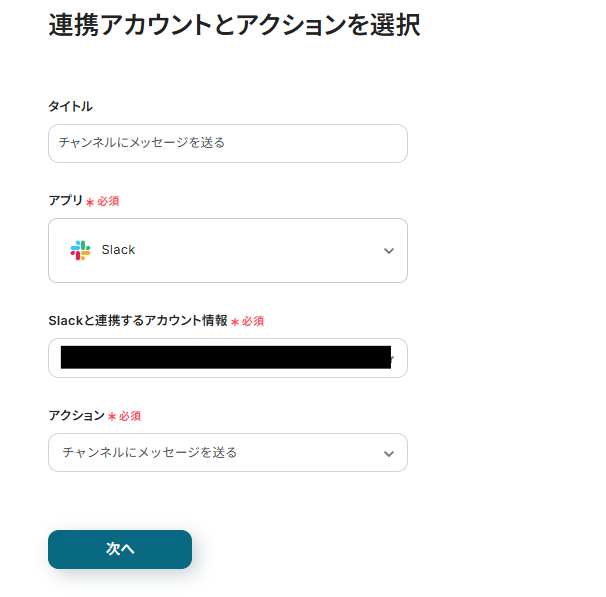Click the Slack logo icon

tap(80, 250)
